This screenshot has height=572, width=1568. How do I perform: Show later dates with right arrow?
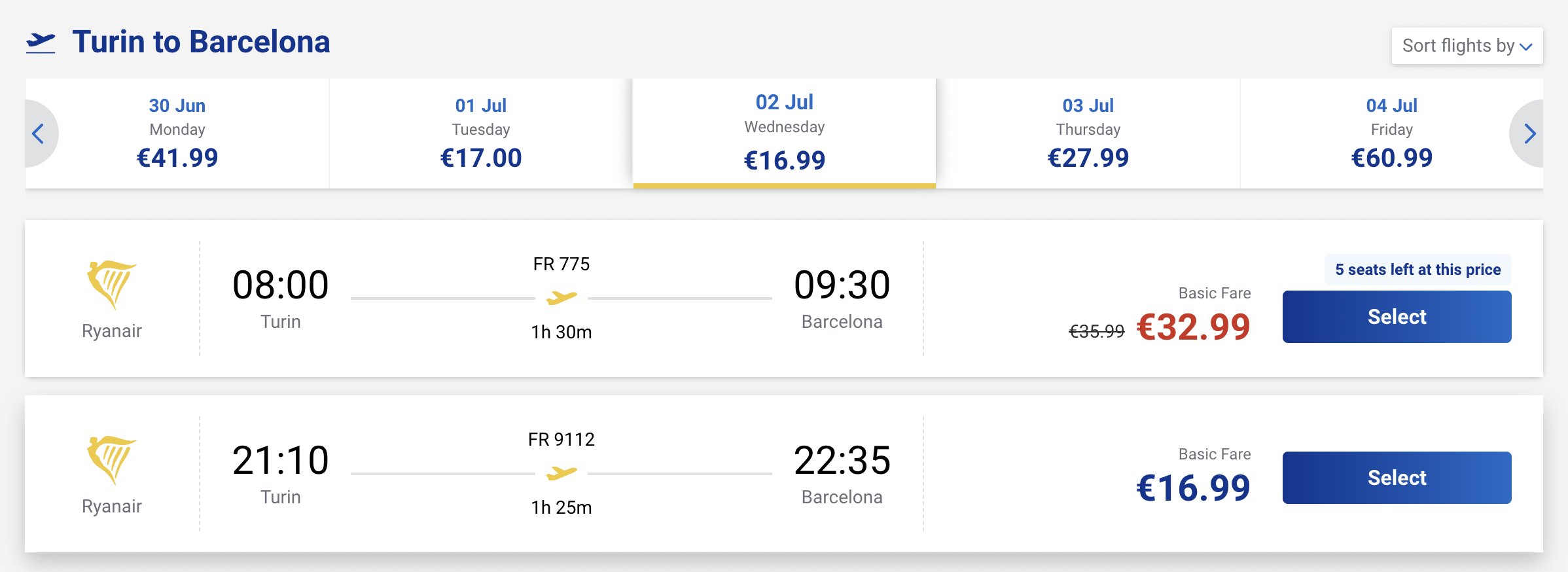click(1529, 134)
